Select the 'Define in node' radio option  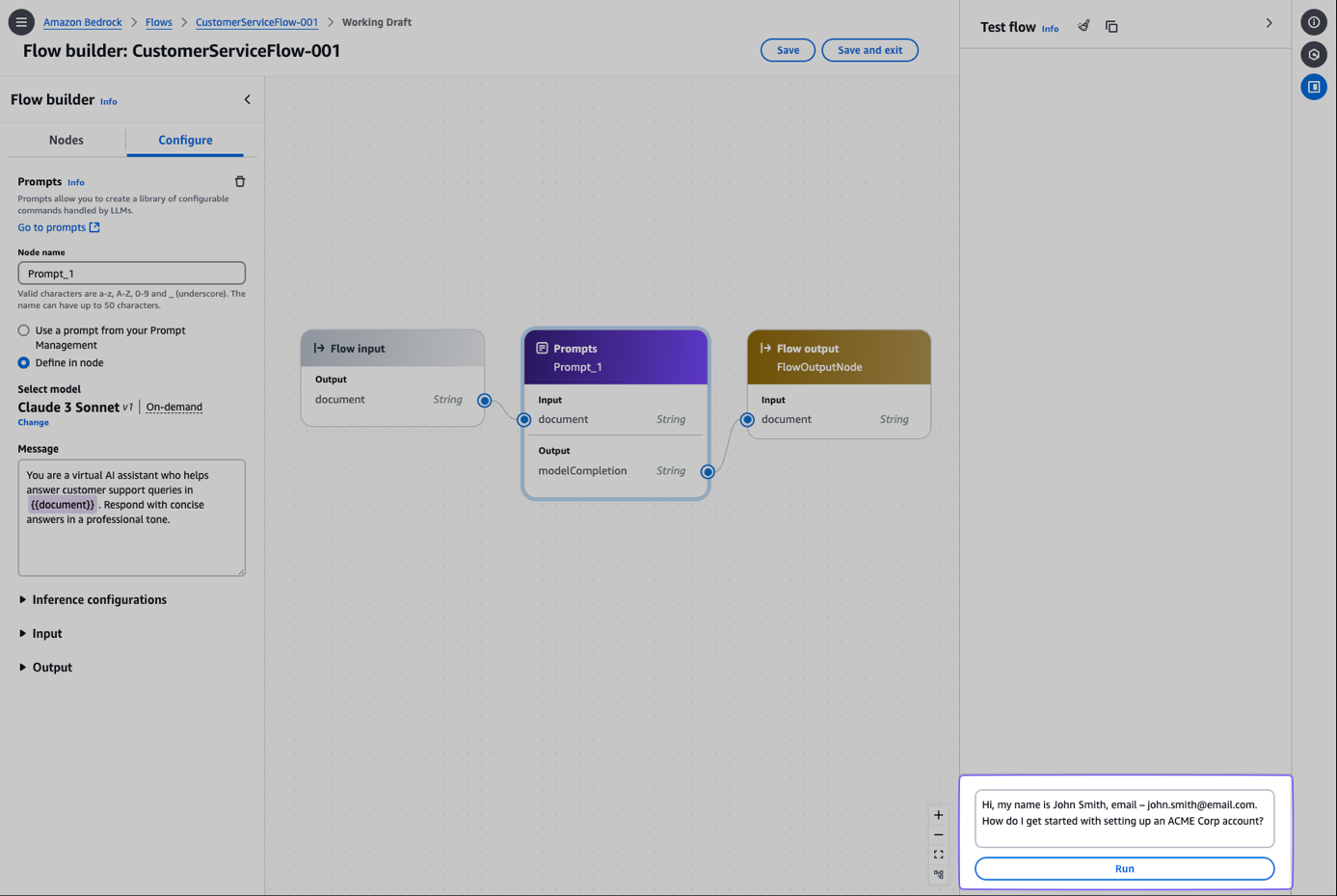(24, 363)
